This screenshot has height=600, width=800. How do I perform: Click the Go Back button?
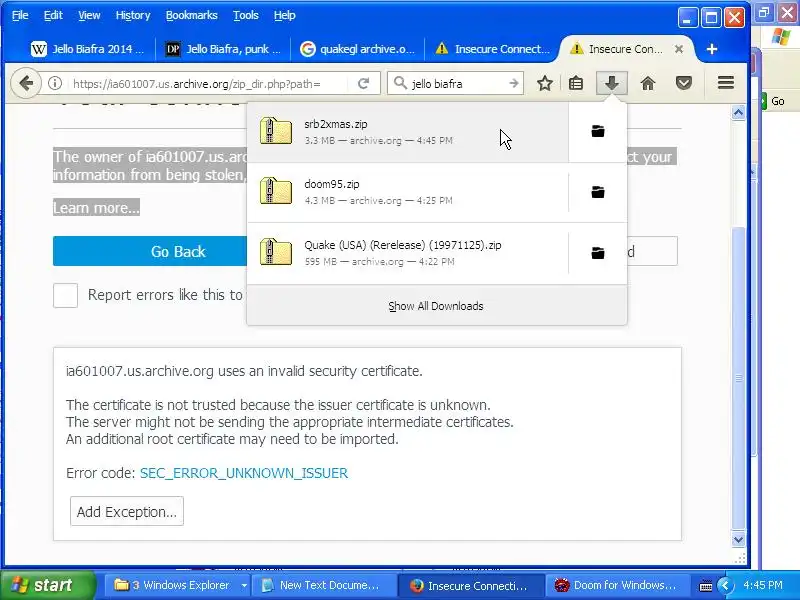[x=150, y=251]
